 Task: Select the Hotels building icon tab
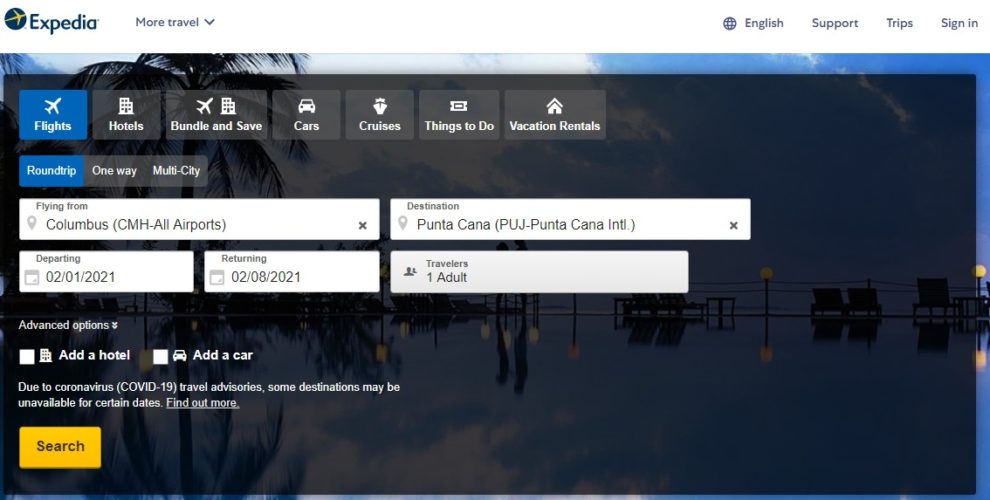click(x=126, y=106)
